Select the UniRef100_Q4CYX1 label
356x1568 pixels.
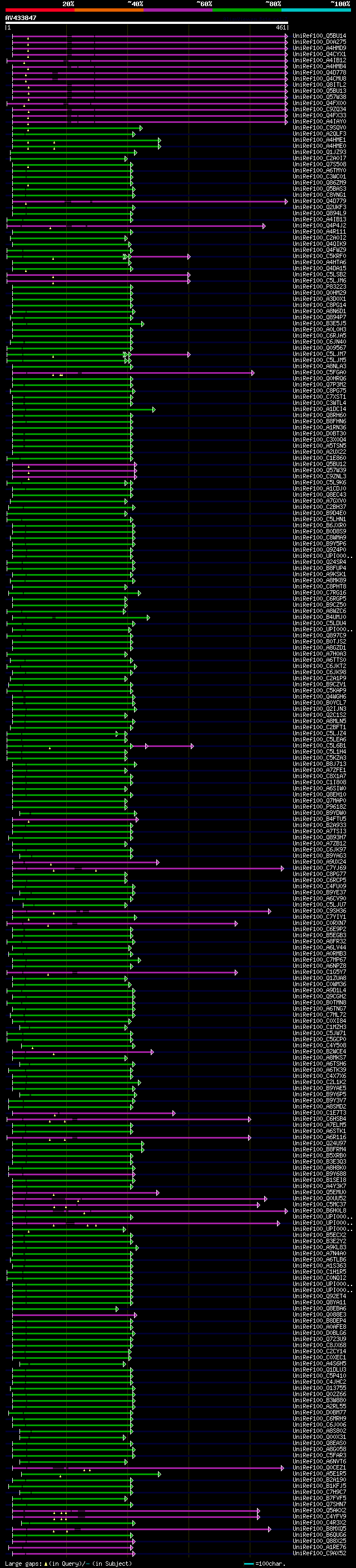319,54
